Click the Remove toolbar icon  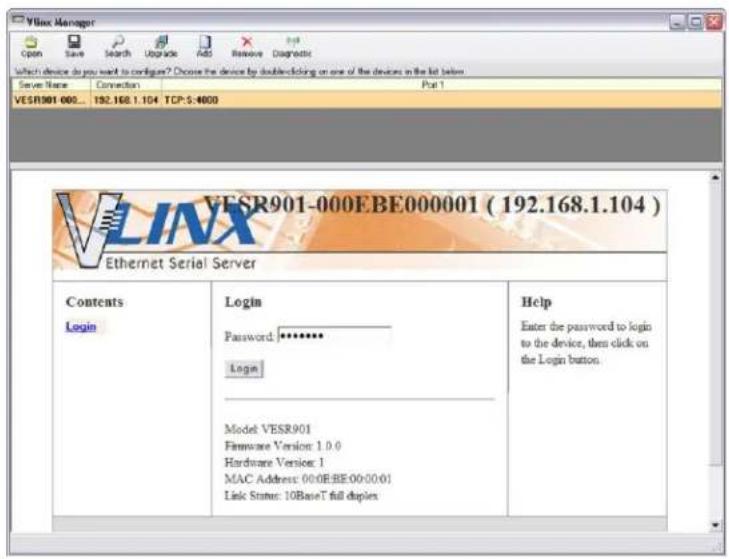click(x=247, y=47)
